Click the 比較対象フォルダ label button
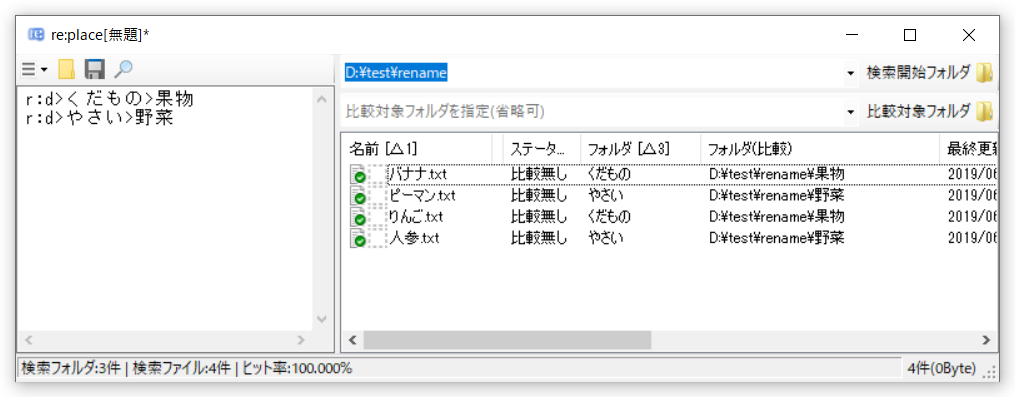1015x397 pixels. [919, 111]
